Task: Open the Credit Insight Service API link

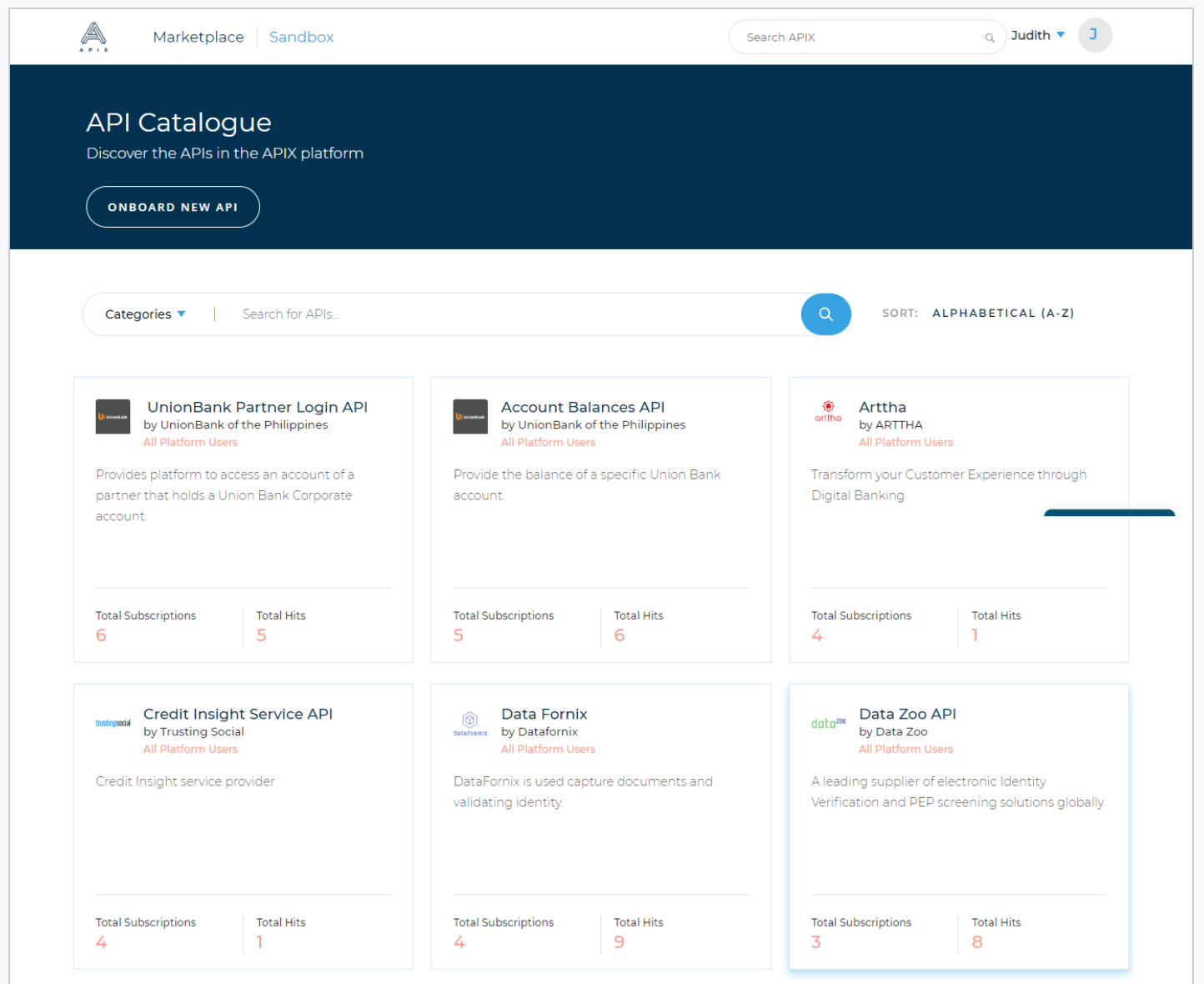Action: [x=238, y=714]
